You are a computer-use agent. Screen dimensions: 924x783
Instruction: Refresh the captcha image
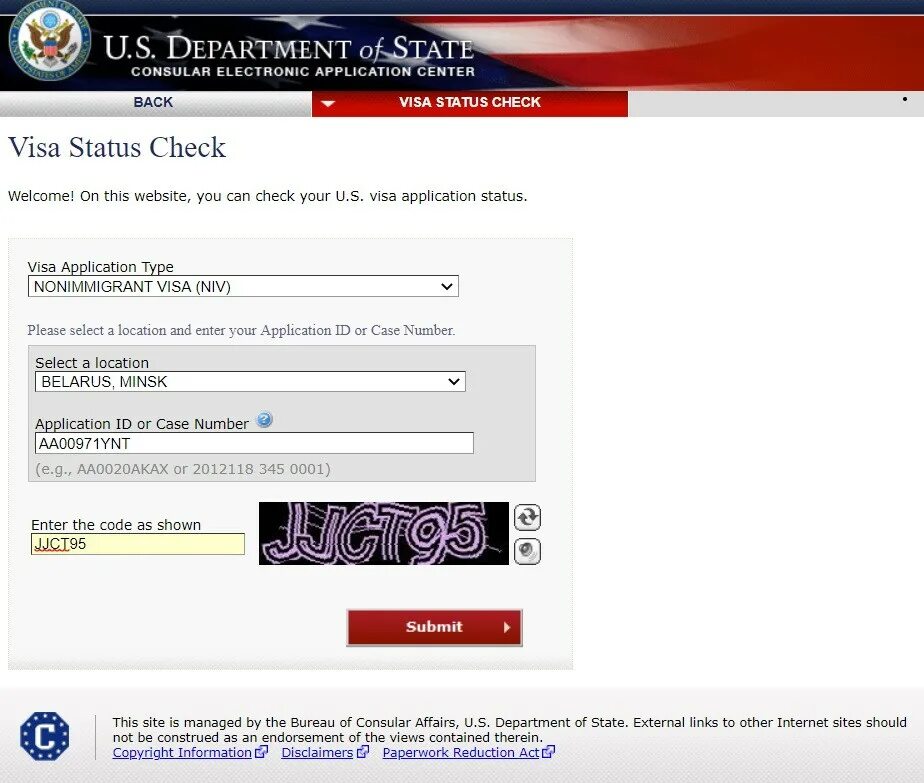pos(527,517)
